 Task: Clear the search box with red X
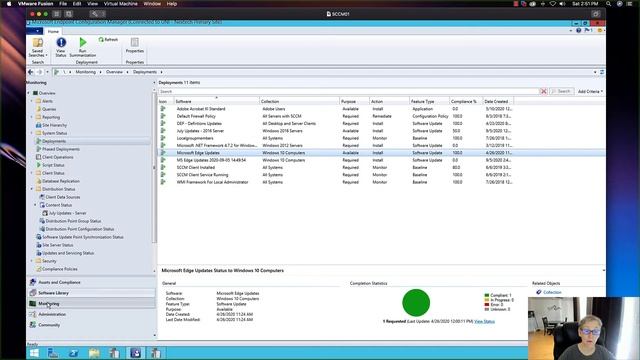(543, 91)
